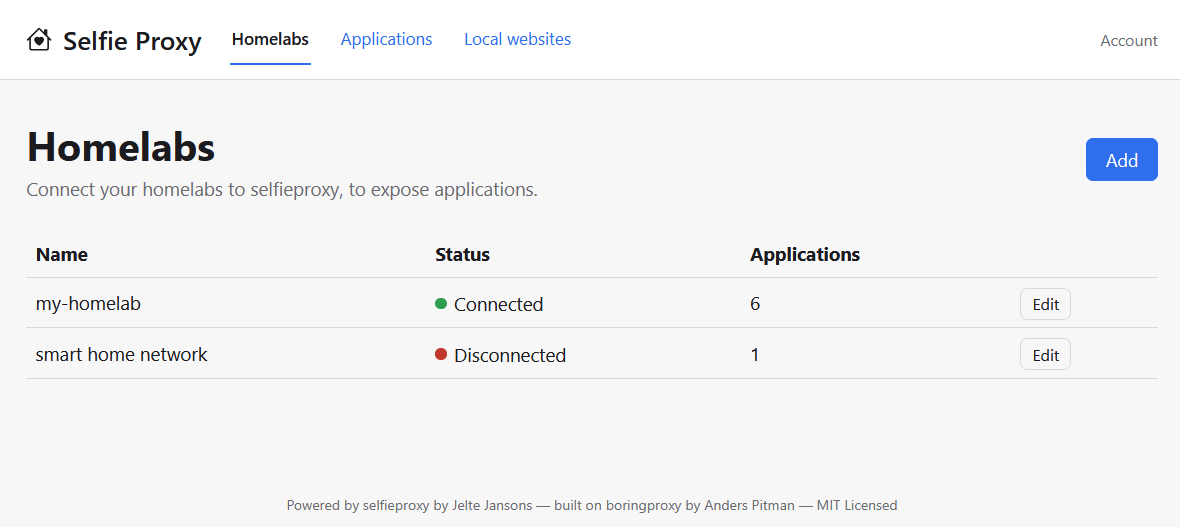Open the Applications tab
The height and width of the screenshot is (527, 1180).
coord(386,39)
